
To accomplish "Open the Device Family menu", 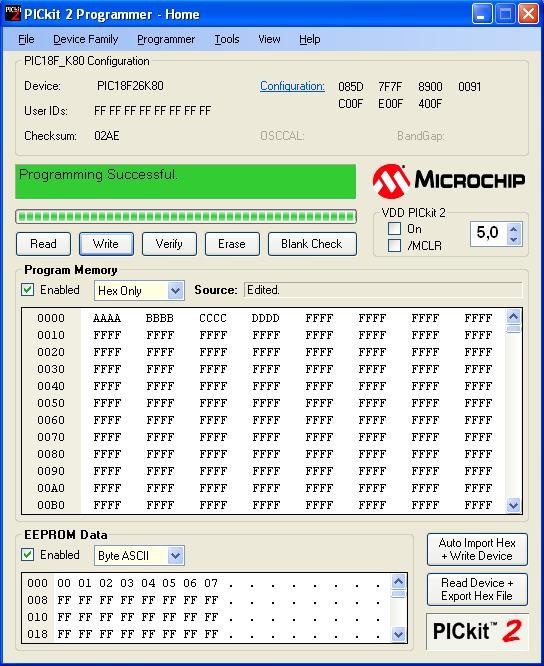I will coord(85,40).
